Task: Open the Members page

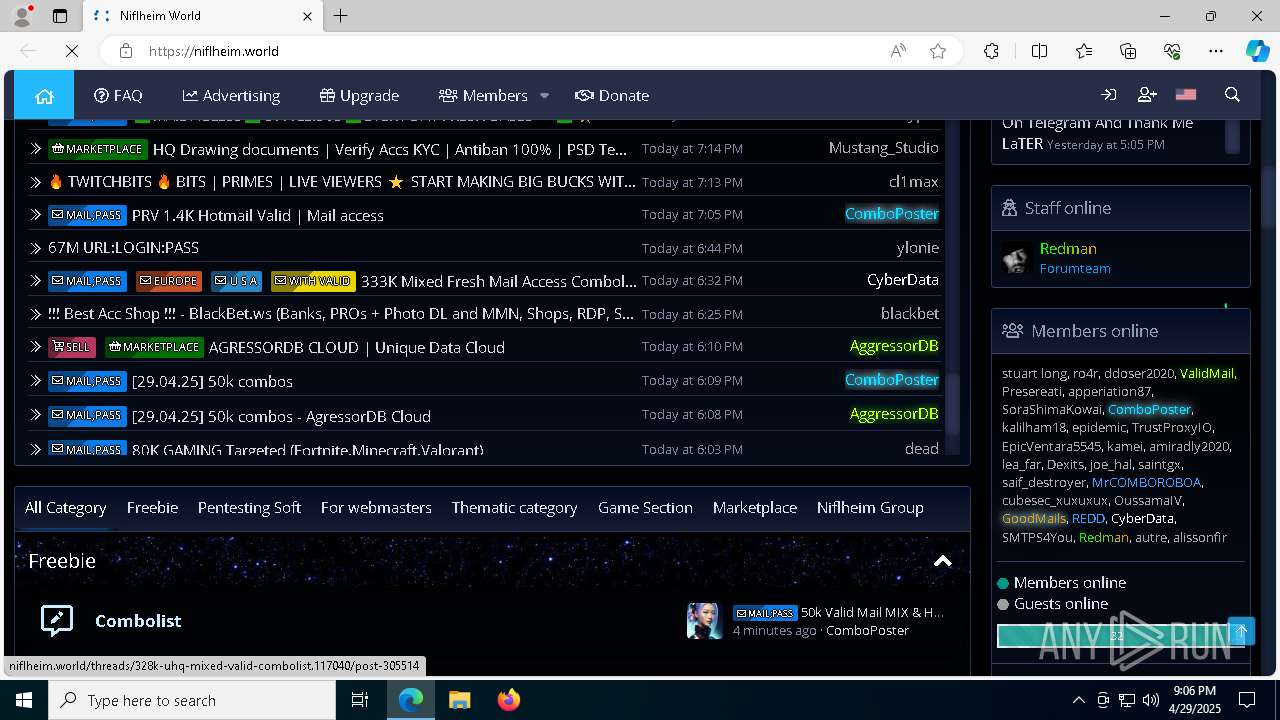Action: pyautogui.click(x=483, y=96)
